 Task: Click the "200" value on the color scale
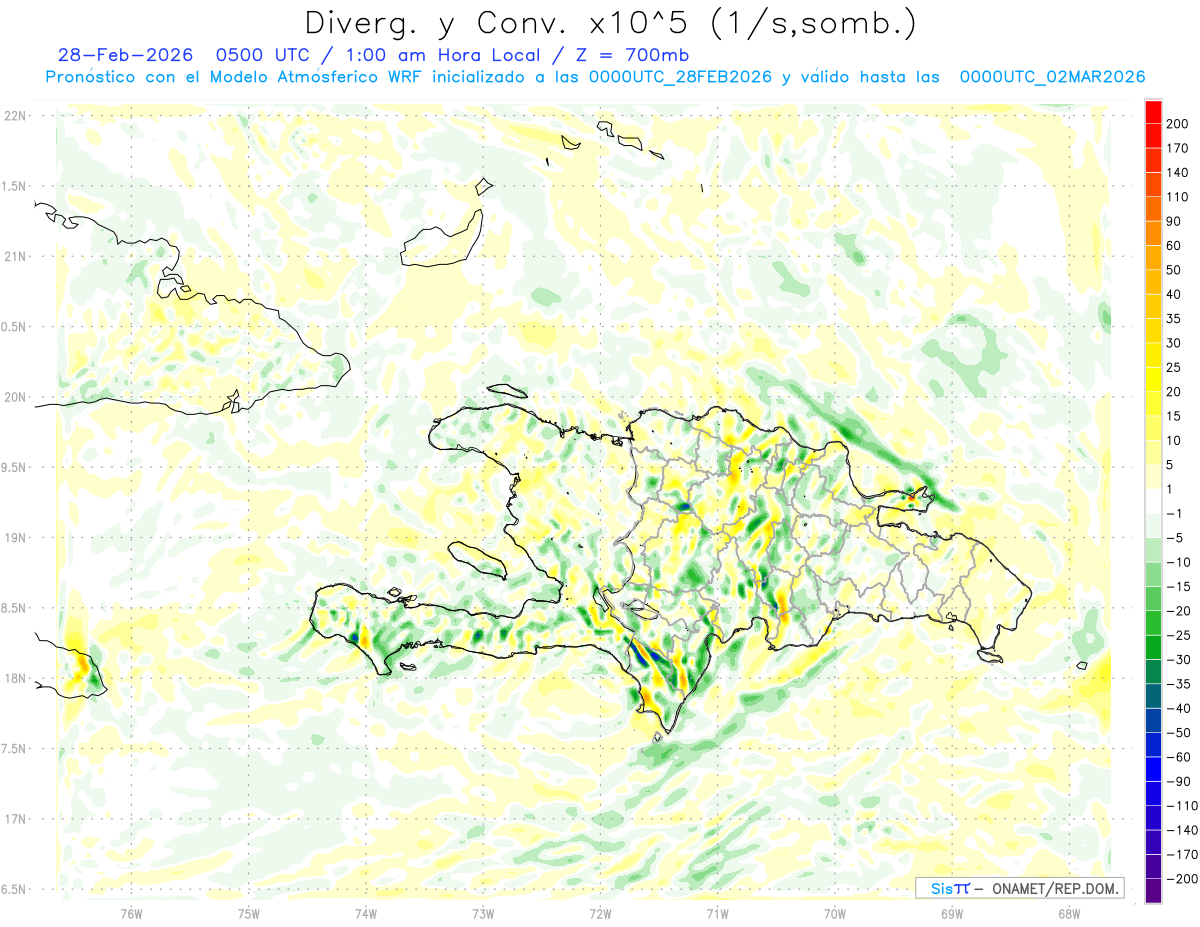pyautogui.click(x=1178, y=124)
